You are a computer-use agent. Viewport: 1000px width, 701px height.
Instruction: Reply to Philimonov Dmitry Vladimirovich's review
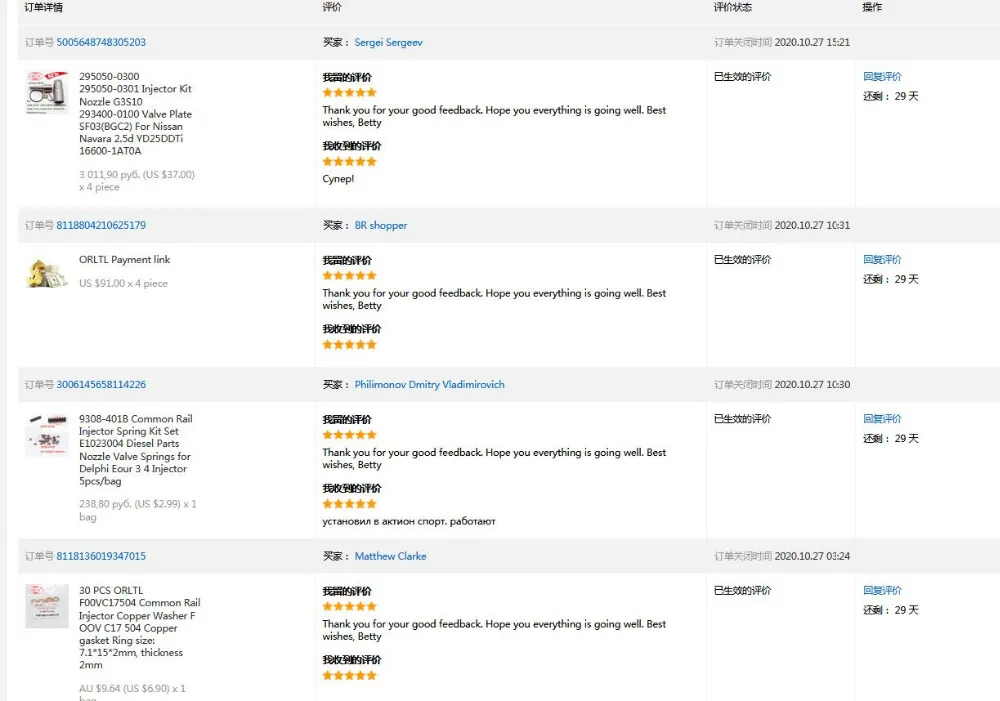882,419
